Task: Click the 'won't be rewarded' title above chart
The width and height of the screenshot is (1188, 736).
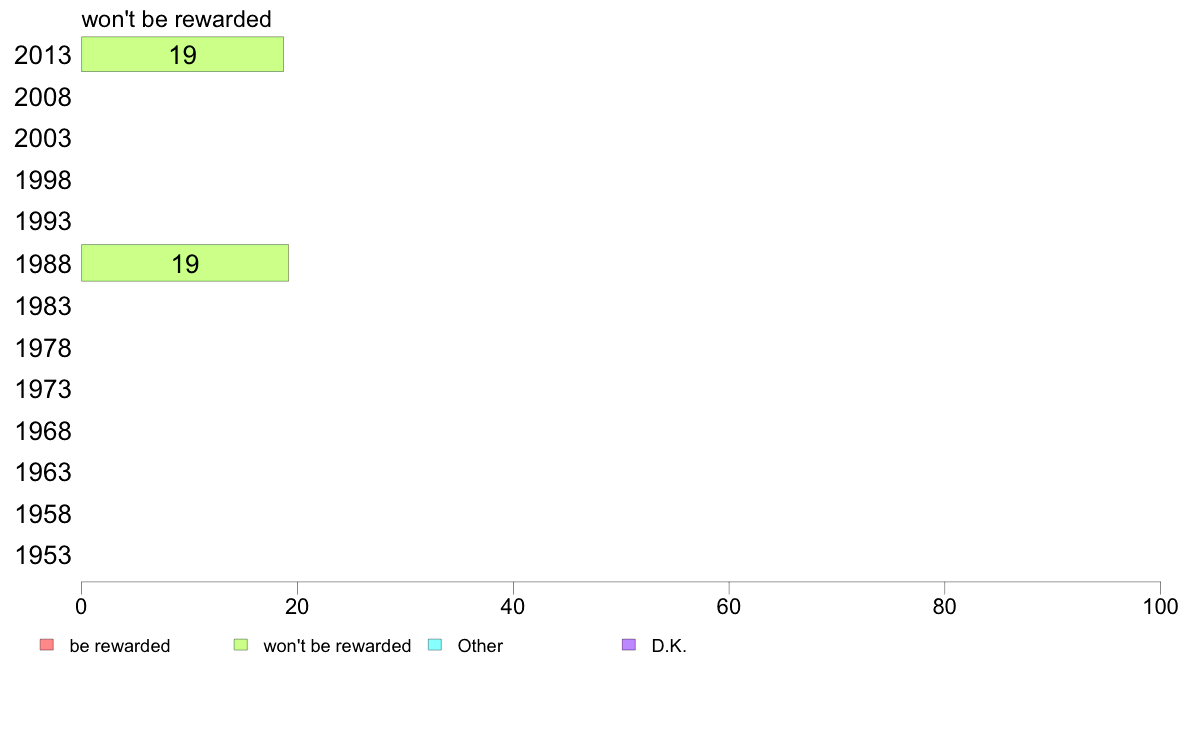Action: point(177,19)
